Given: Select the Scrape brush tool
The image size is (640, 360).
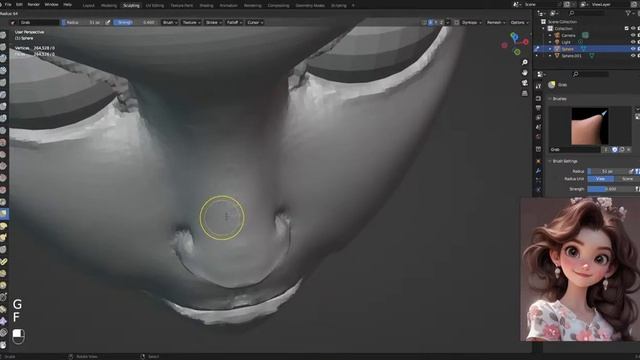Looking at the screenshot, I should click(3, 178).
